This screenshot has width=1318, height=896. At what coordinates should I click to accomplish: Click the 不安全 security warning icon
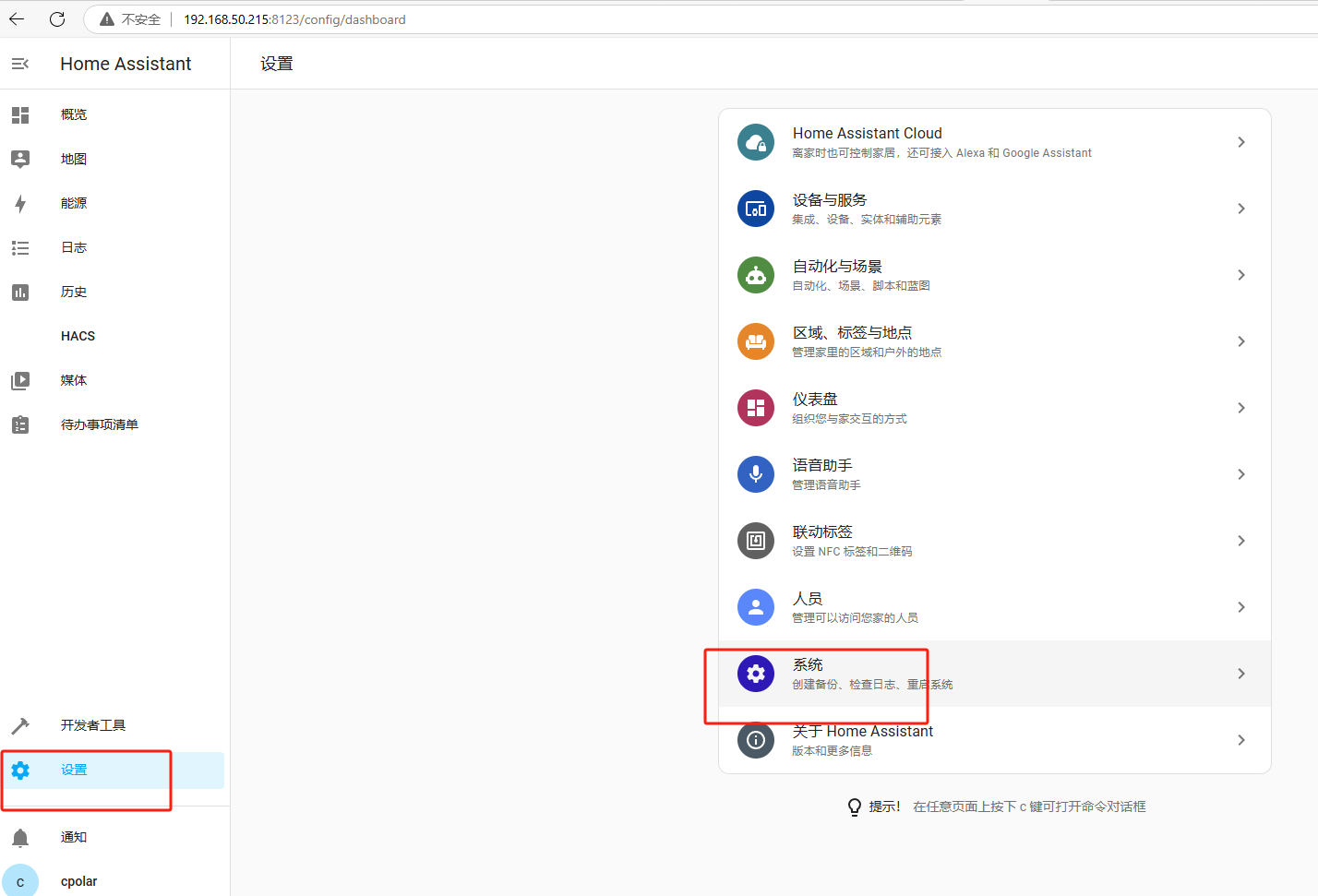tap(107, 19)
